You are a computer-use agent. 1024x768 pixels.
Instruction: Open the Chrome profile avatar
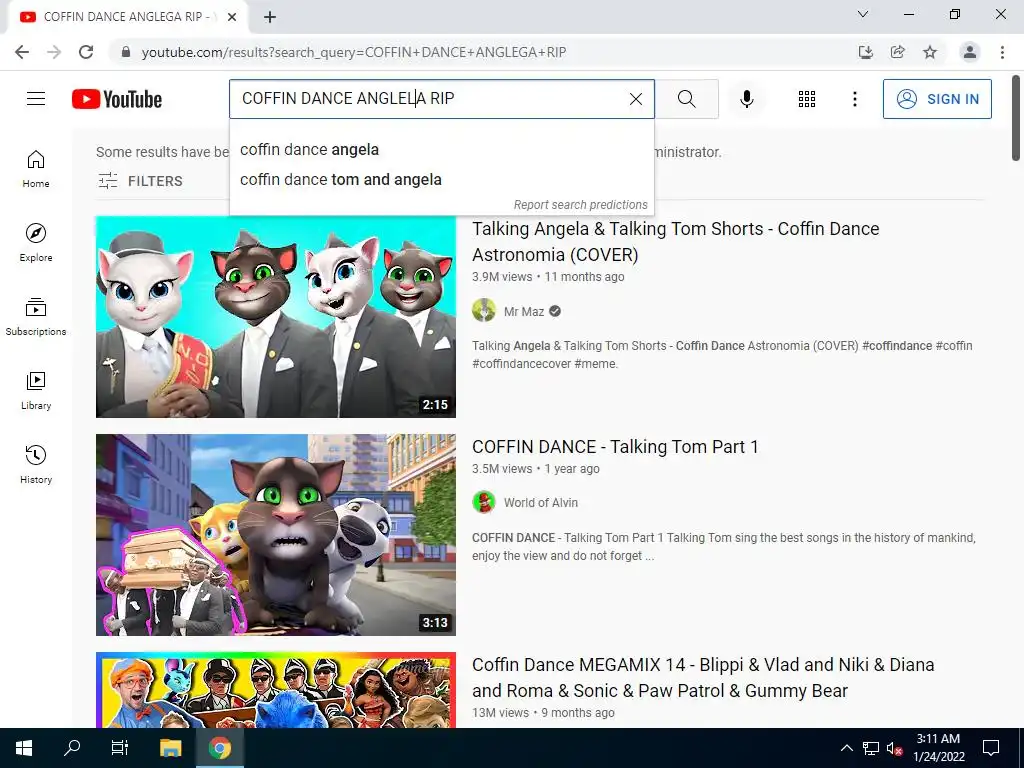tap(970, 52)
